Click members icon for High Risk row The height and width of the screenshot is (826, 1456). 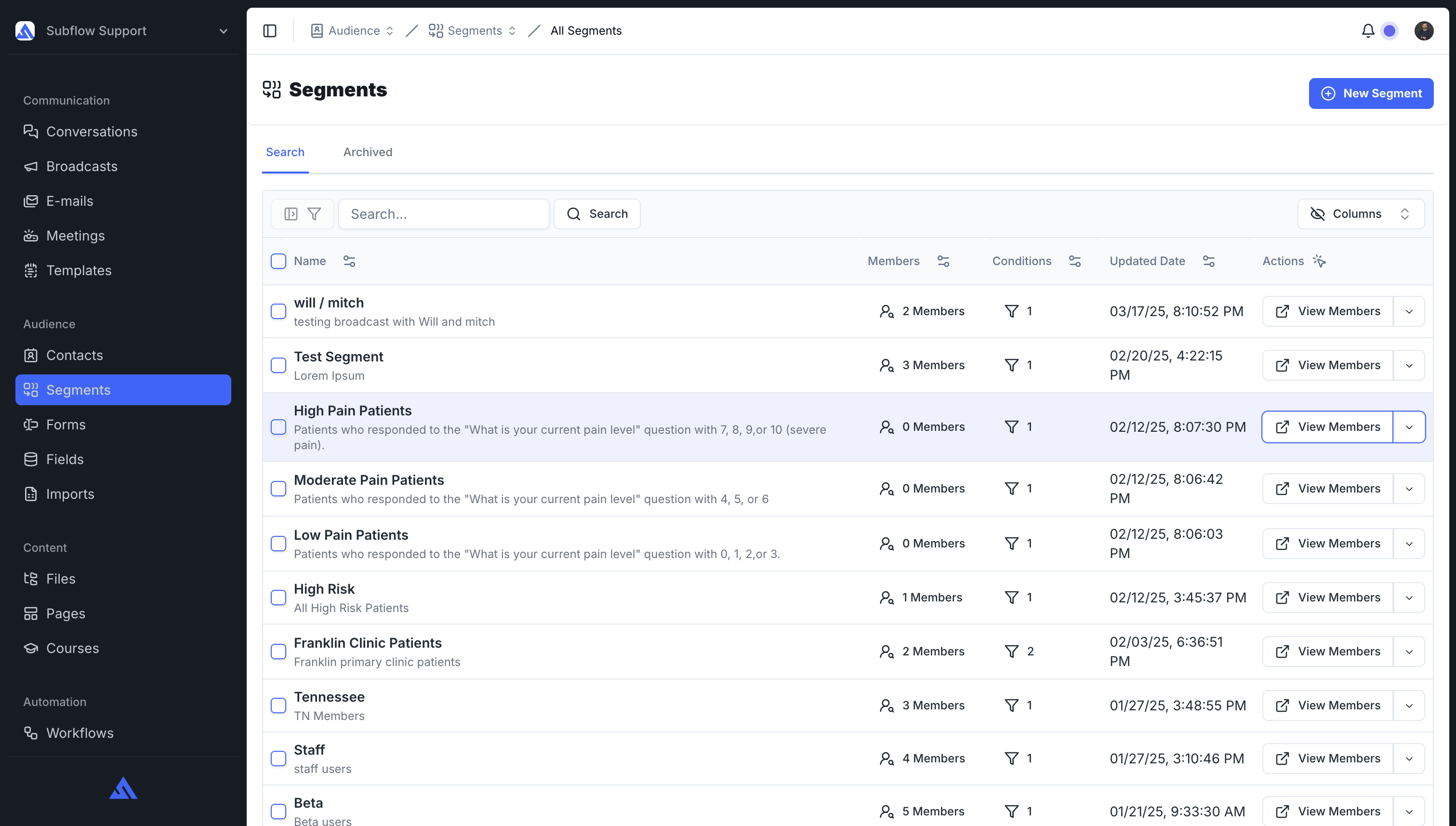(887, 598)
